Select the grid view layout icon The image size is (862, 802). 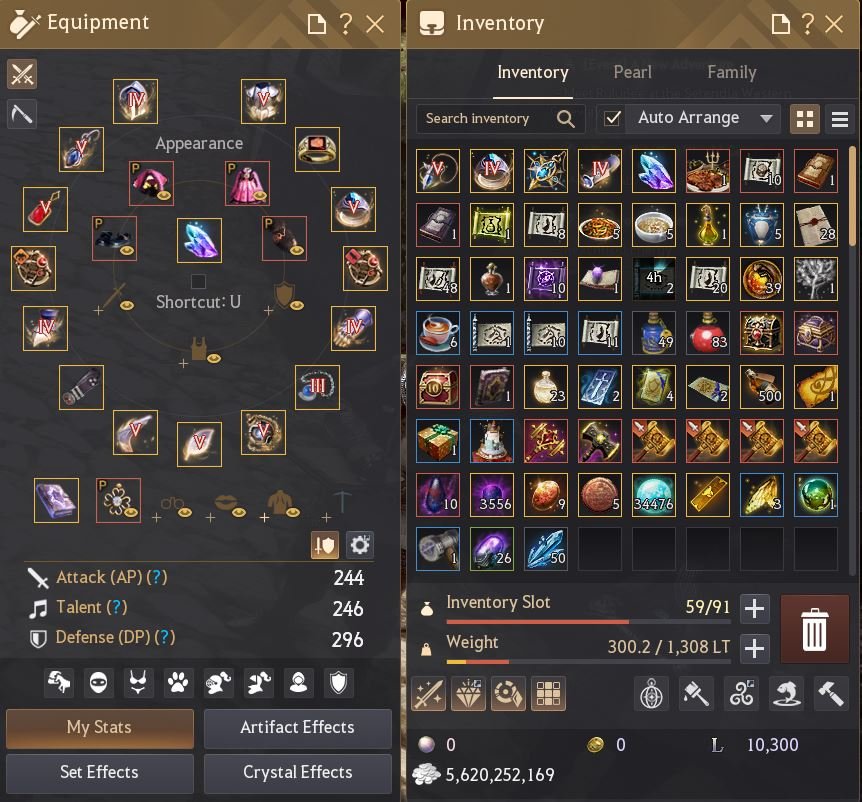click(x=805, y=119)
